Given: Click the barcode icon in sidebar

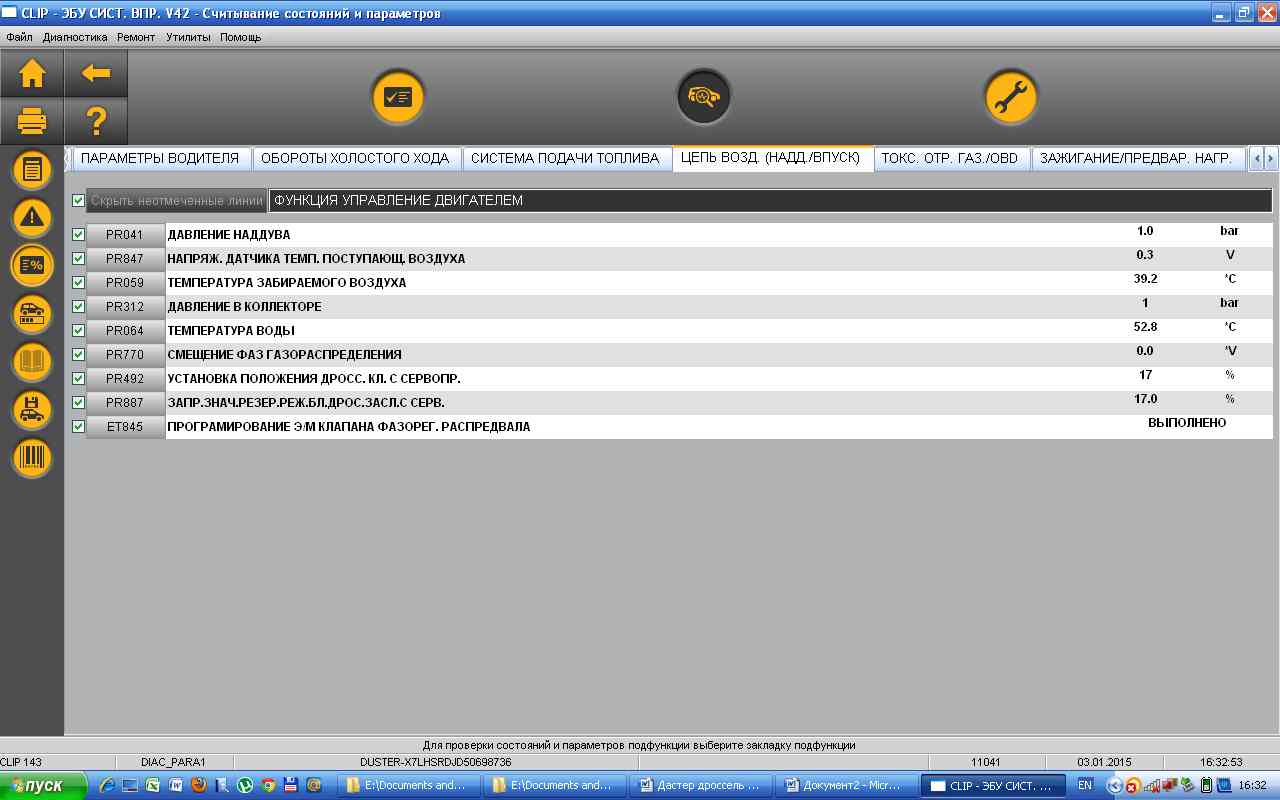Looking at the screenshot, I should (x=32, y=458).
